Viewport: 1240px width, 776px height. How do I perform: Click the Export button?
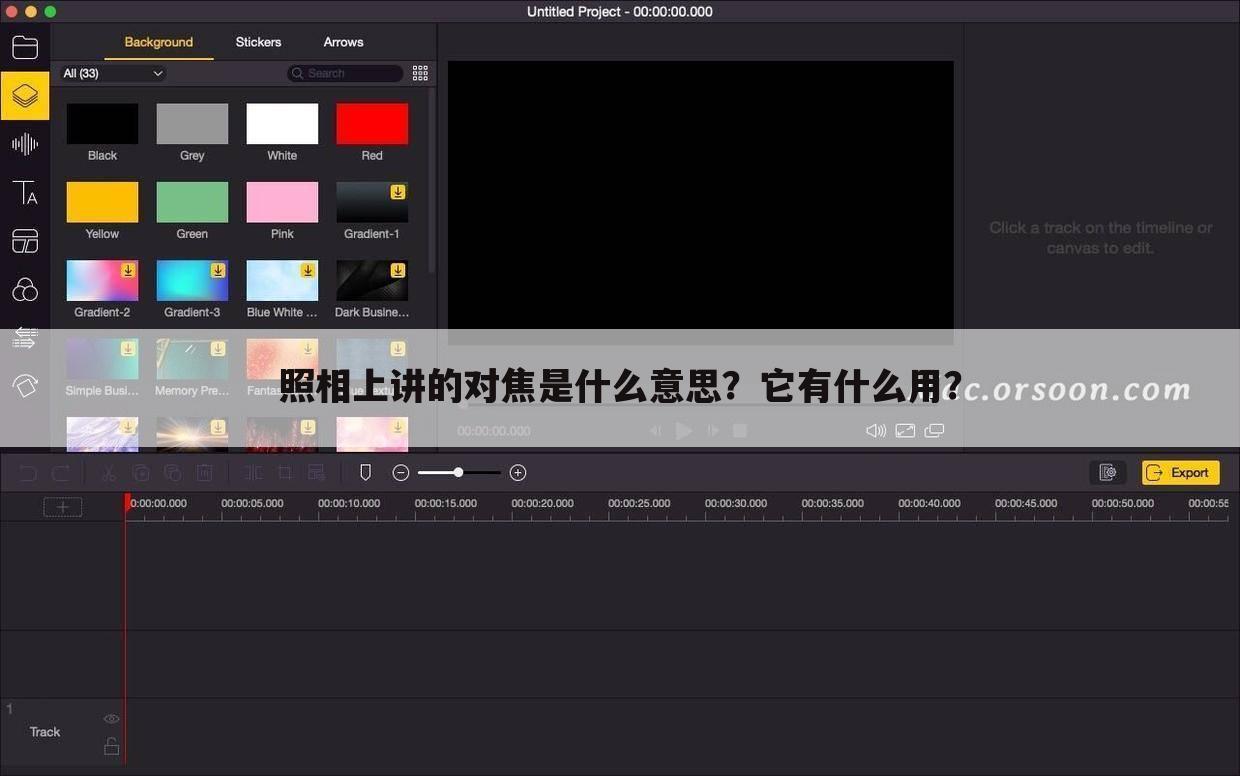1181,472
